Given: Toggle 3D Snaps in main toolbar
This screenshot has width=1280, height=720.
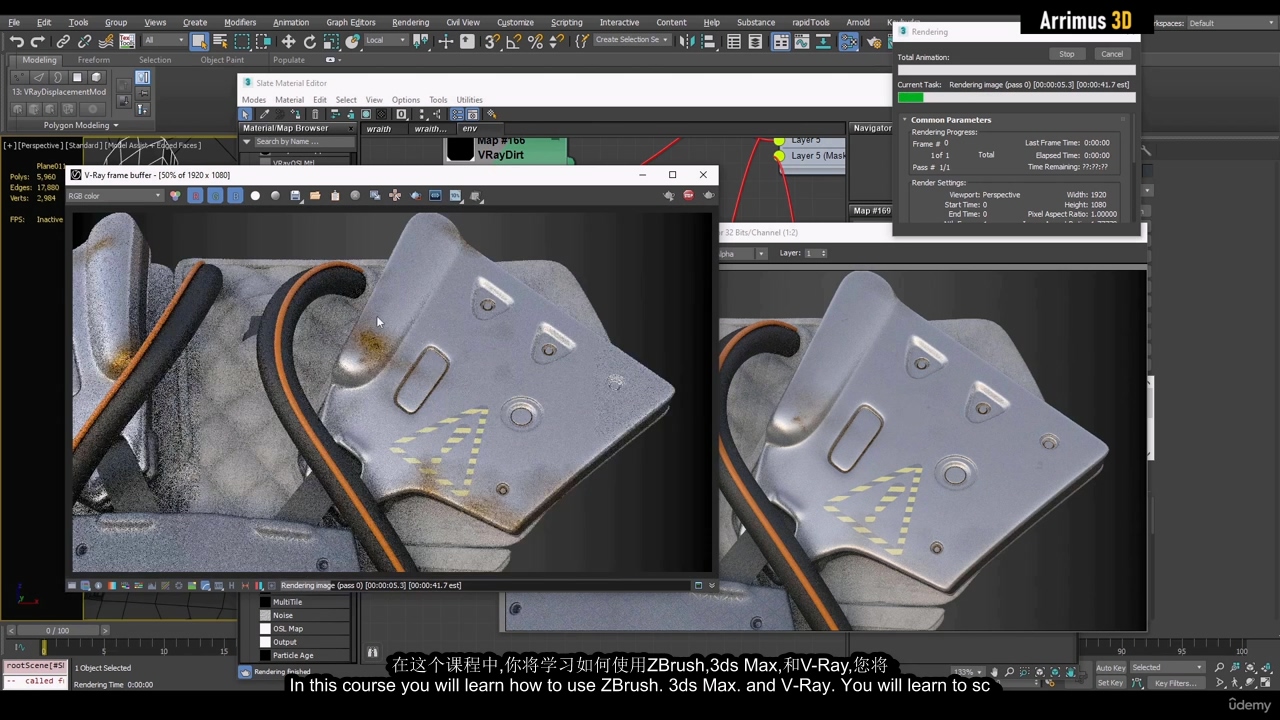Looking at the screenshot, I should (492, 41).
